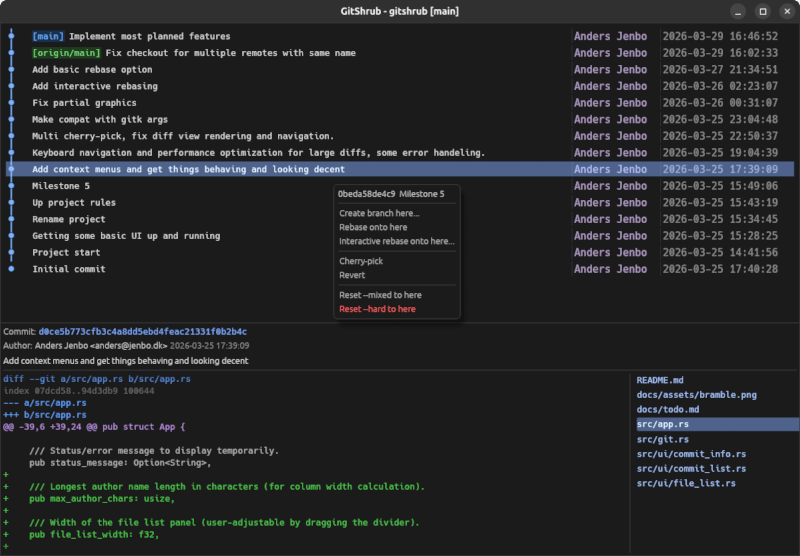This screenshot has height=556, width=800.
Task: Open commit hash d0ce5b773cfb3c4a8dd5 link
Action: point(143,332)
